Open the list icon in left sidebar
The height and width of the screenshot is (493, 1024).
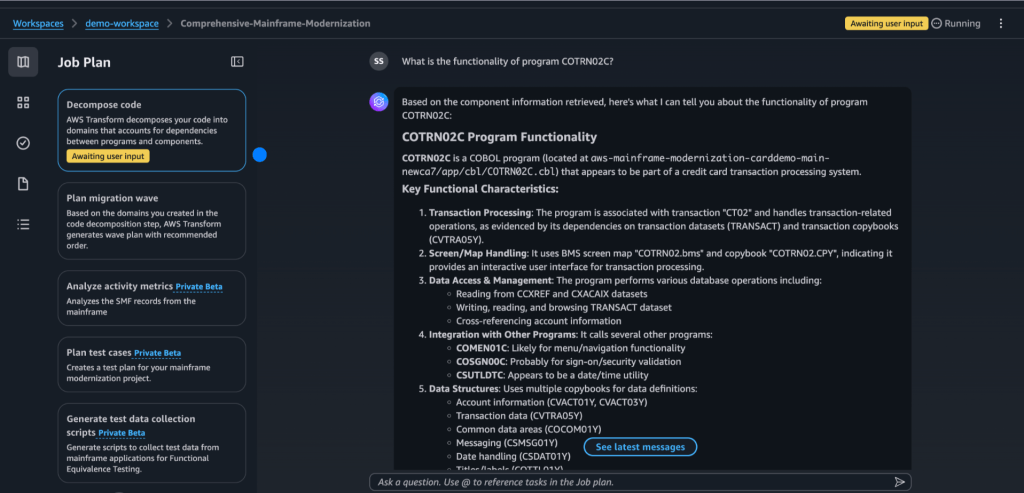(23, 224)
